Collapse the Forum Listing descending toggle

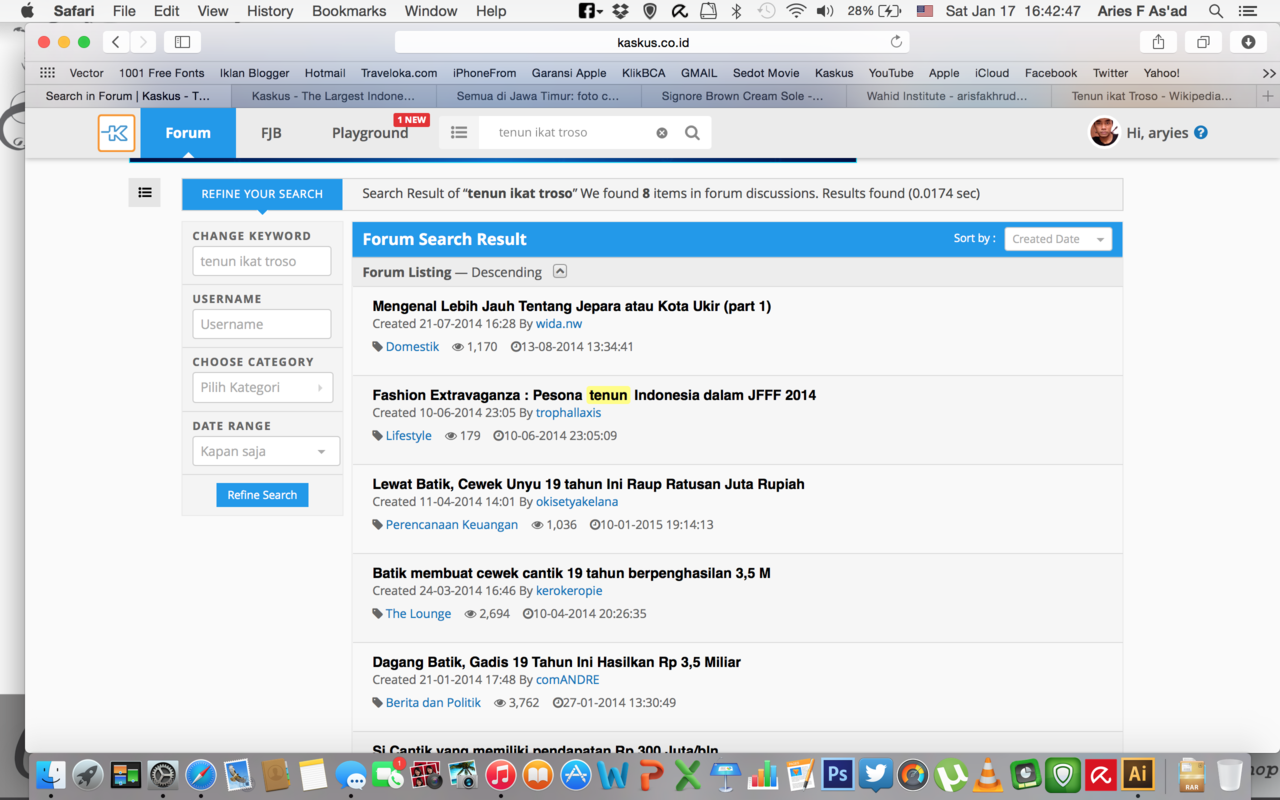click(560, 271)
